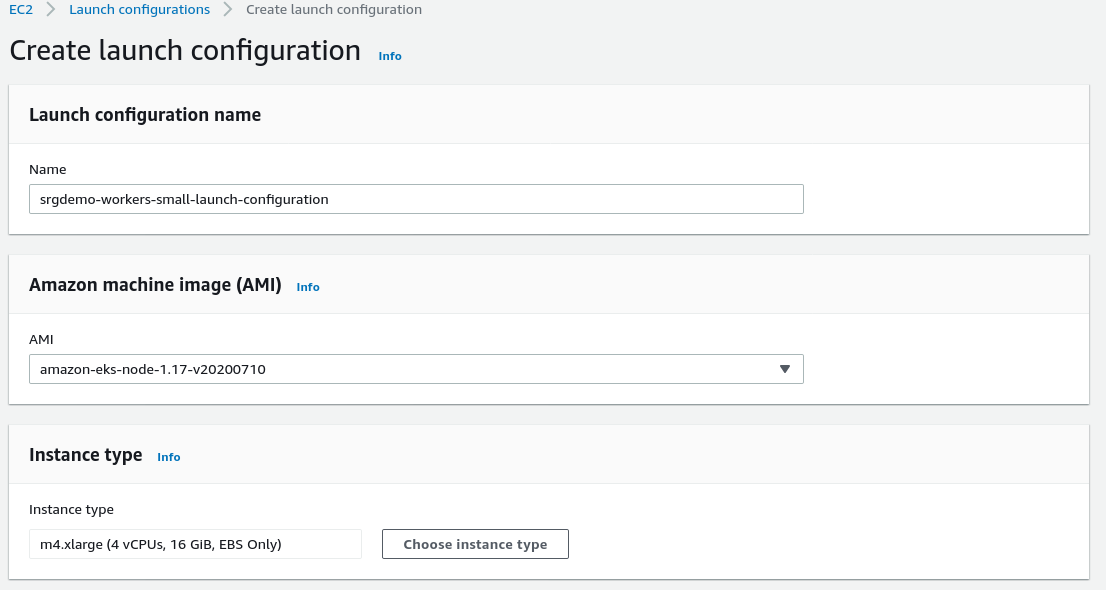The width and height of the screenshot is (1106, 590).
Task: Open Info link beside the page title
Action: coord(390,56)
